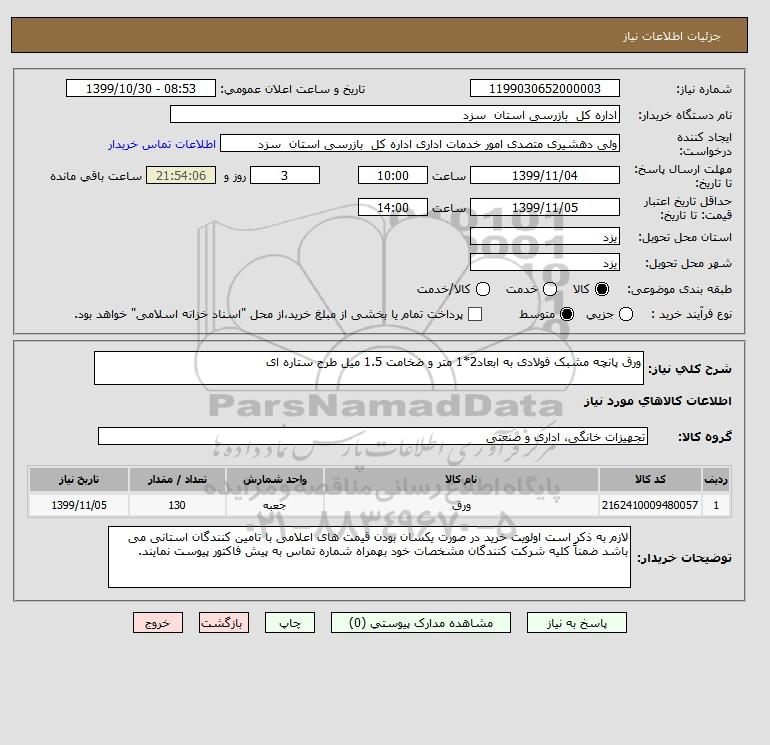770x745 pixels.
Task: Click the remaining days field showing 3
Action: click(x=285, y=175)
